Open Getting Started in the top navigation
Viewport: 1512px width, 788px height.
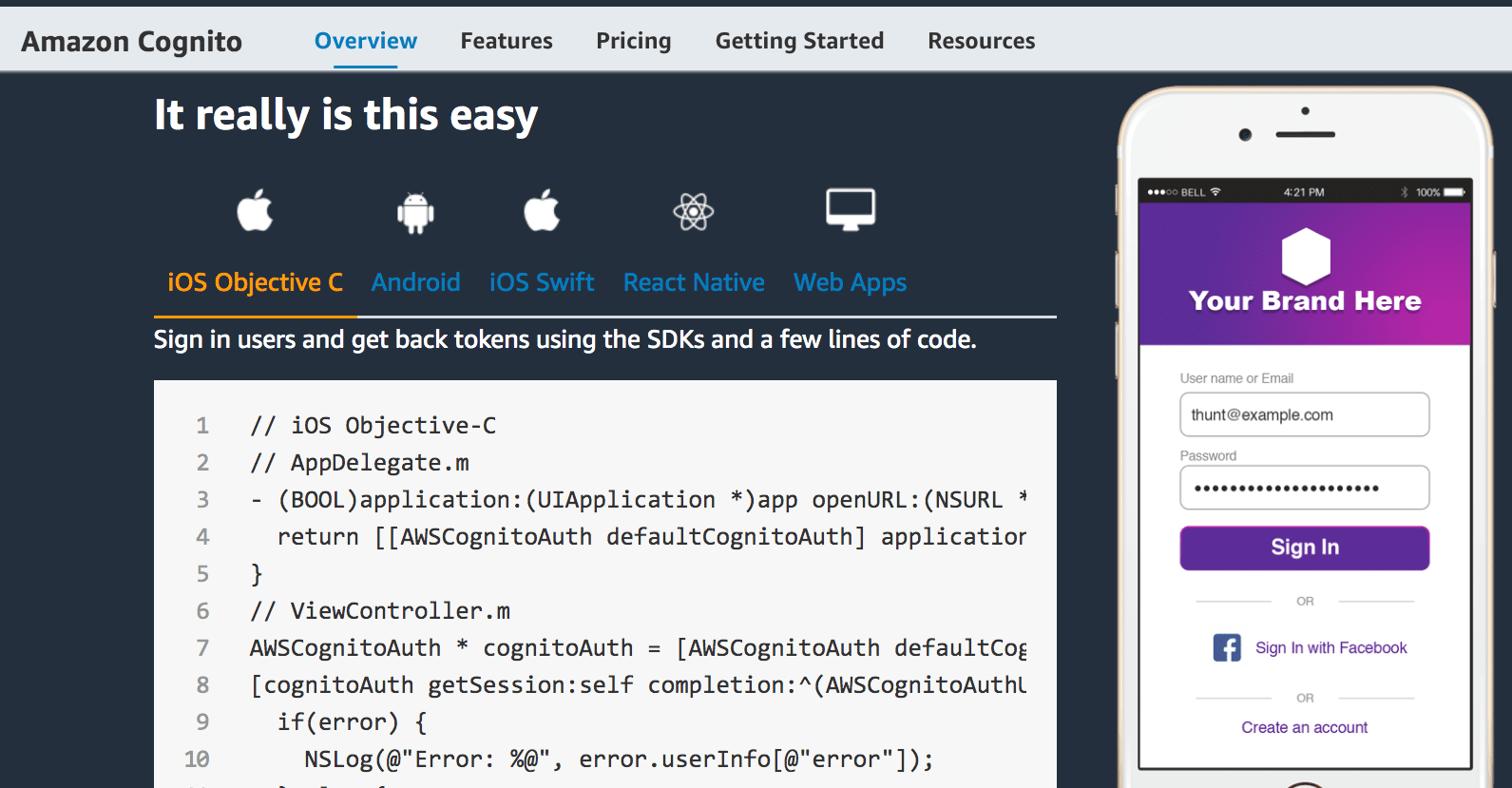click(x=799, y=41)
